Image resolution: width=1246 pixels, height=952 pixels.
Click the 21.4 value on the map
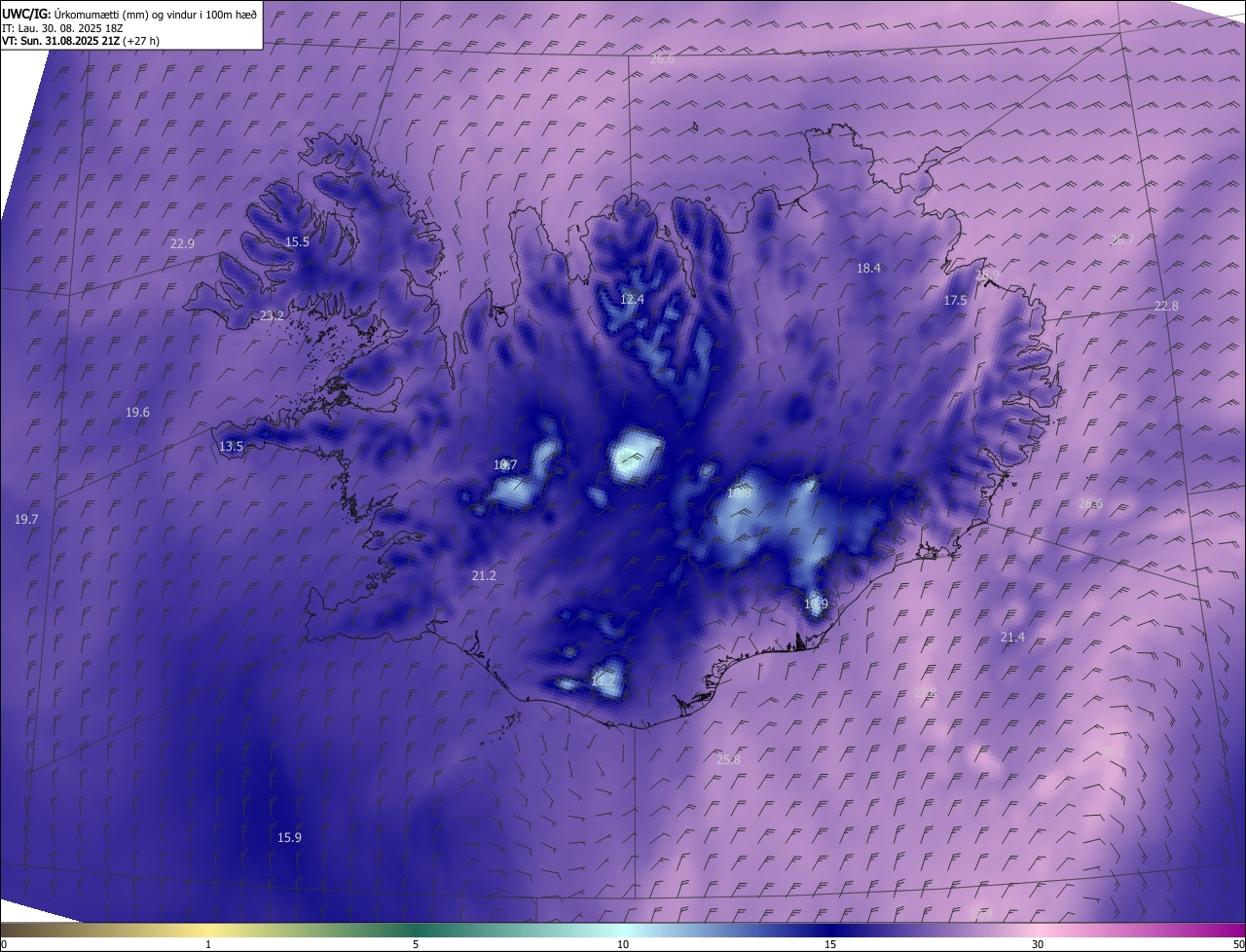click(1012, 637)
